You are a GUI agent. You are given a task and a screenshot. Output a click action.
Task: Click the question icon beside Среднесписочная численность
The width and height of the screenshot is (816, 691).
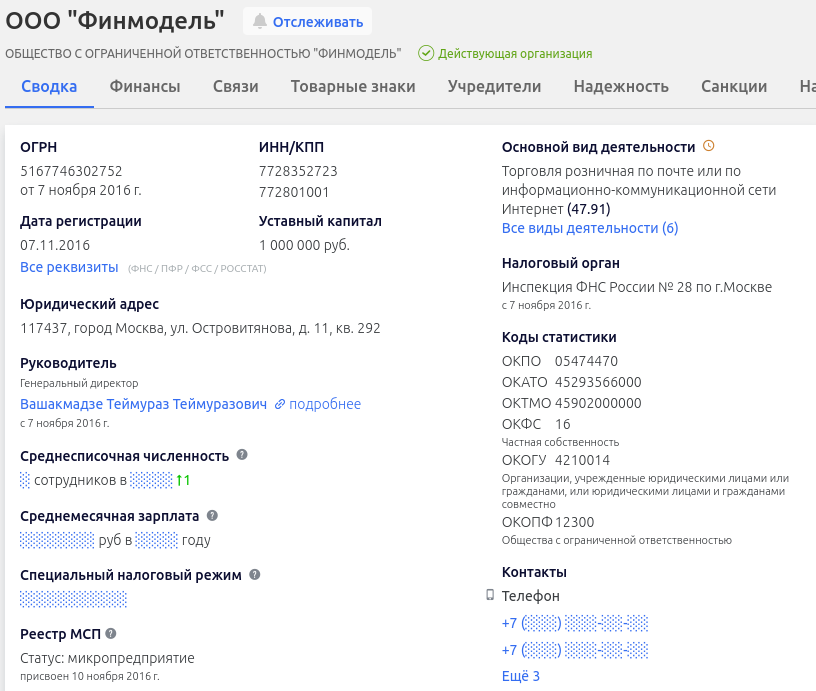(x=242, y=455)
